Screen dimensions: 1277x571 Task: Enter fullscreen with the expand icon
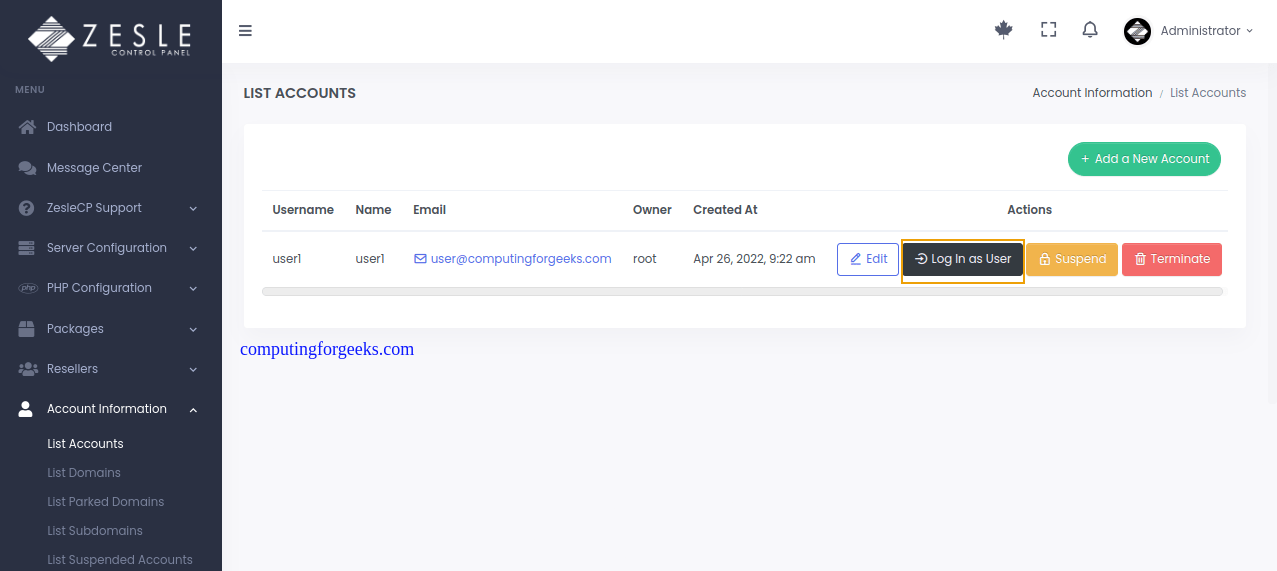point(1048,30)
